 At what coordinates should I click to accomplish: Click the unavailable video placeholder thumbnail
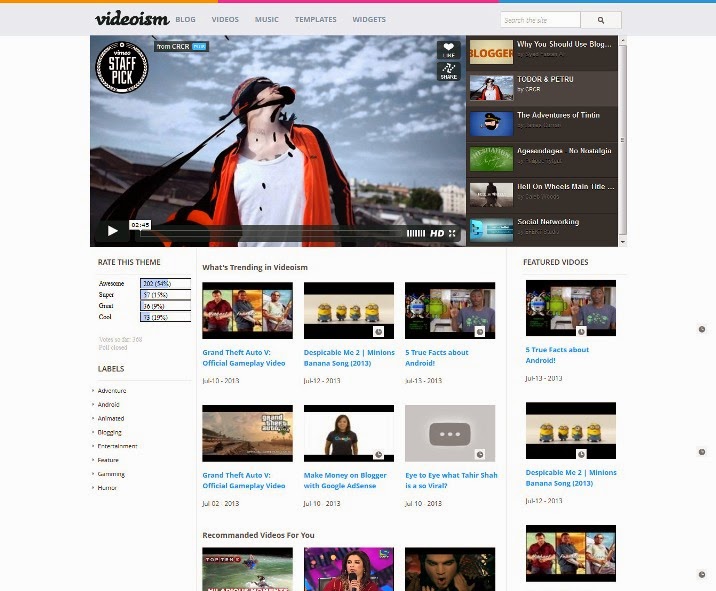click(x=450, y=433)
